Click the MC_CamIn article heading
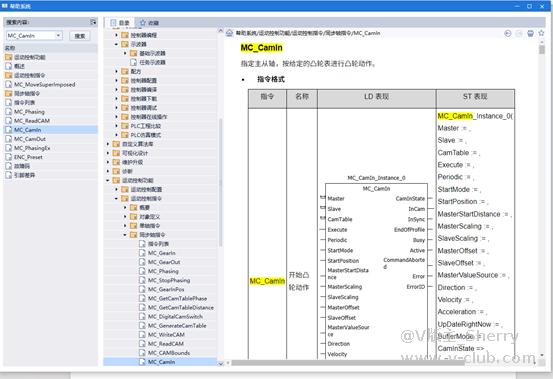Screen dimensions: 553x379 pyautogui.click(x=261, y=48)
